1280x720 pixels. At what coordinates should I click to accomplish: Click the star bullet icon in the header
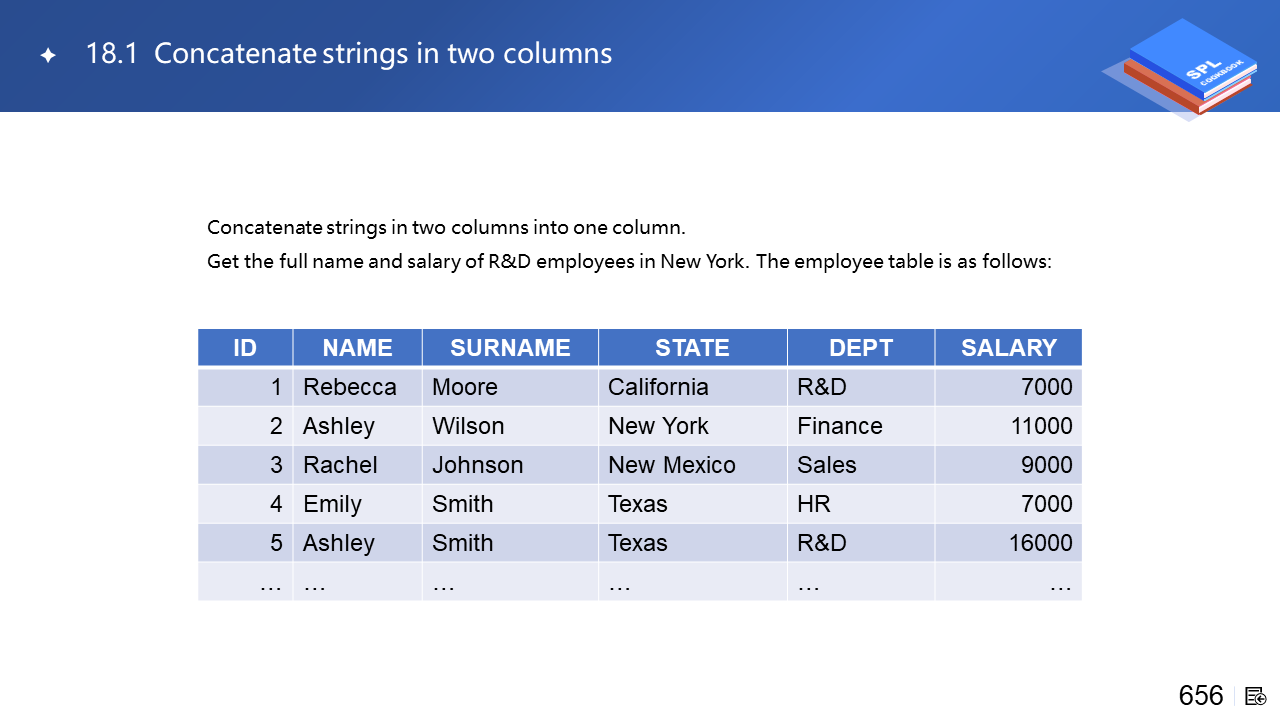pyautogui.click(x=48, y=56)
